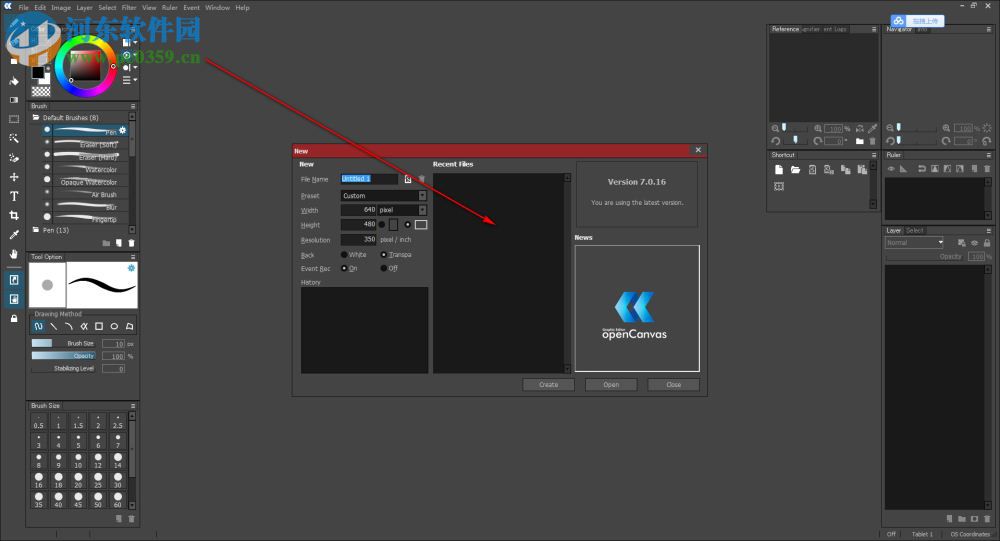Click rotate-left icon in Navigator panel

click(890, 141)
